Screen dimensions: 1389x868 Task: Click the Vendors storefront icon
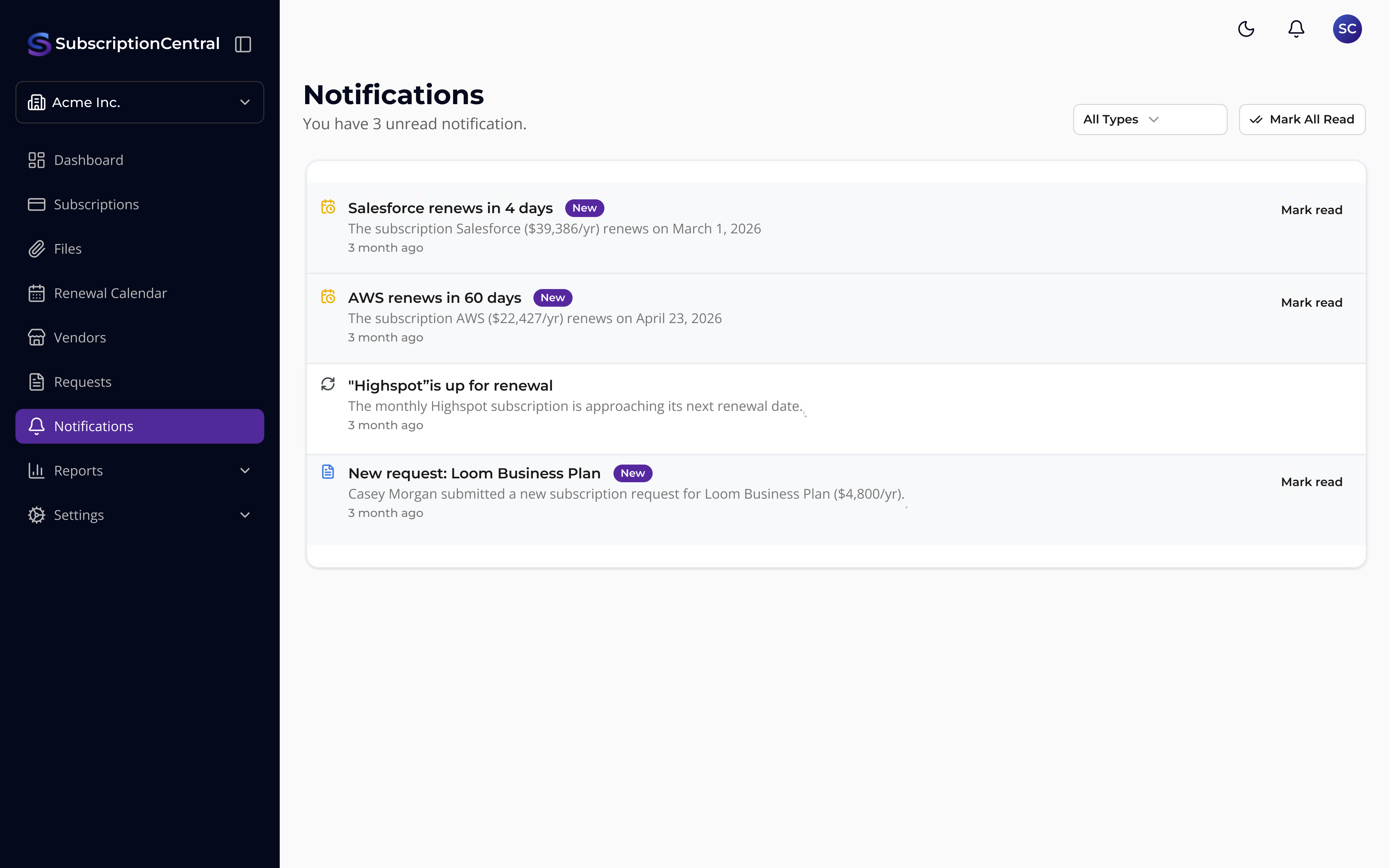tap(37, 338)
